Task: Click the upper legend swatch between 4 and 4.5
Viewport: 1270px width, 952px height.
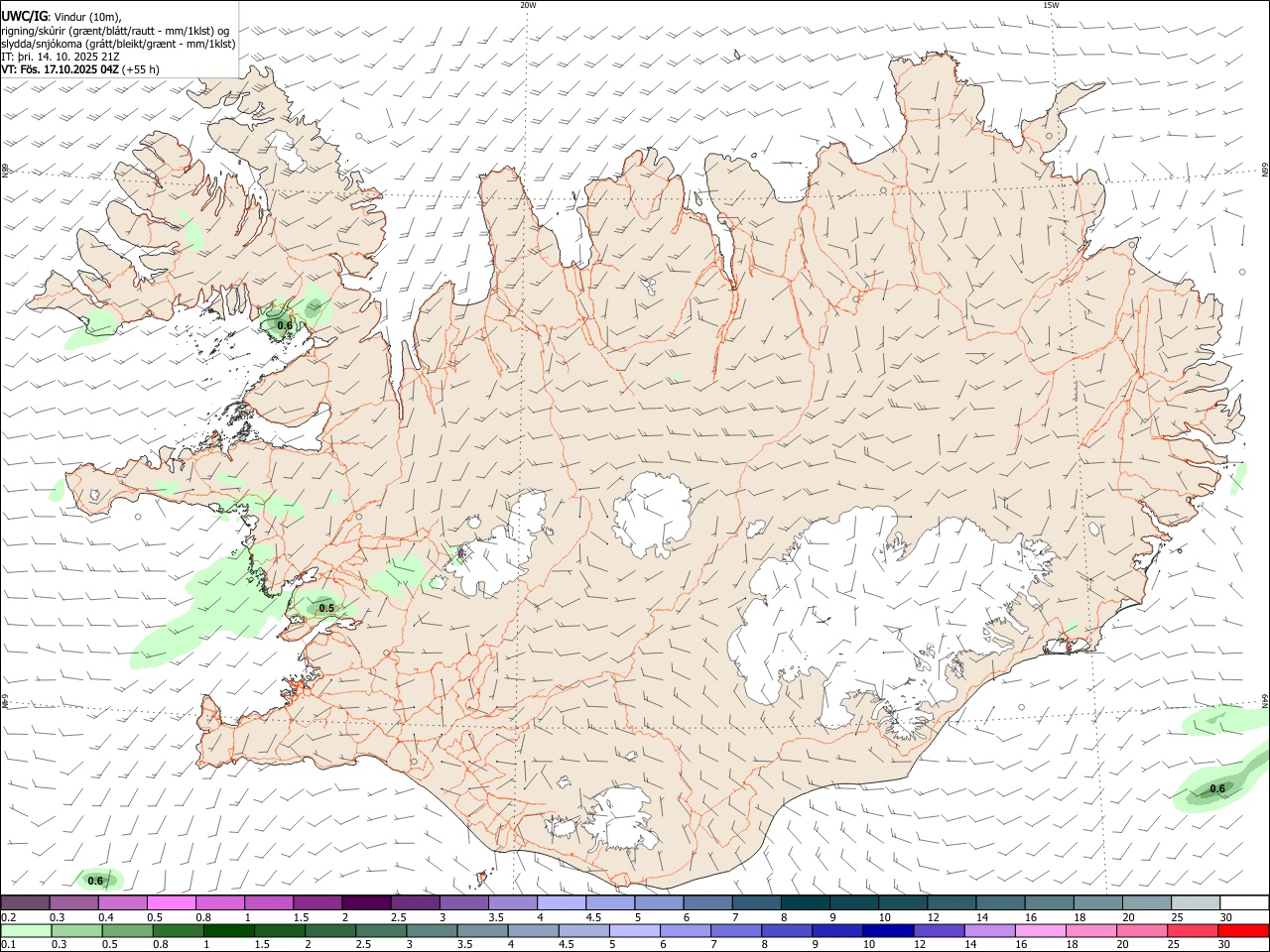Action: coord(562,902)
